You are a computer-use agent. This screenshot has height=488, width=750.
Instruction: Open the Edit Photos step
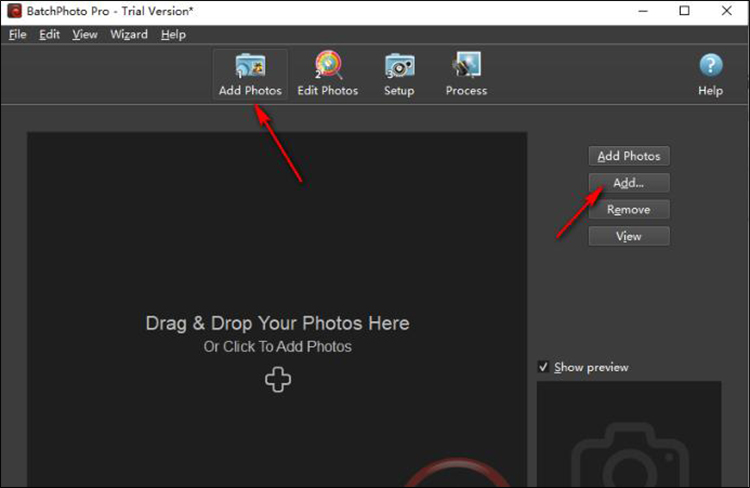pos(328,74)
